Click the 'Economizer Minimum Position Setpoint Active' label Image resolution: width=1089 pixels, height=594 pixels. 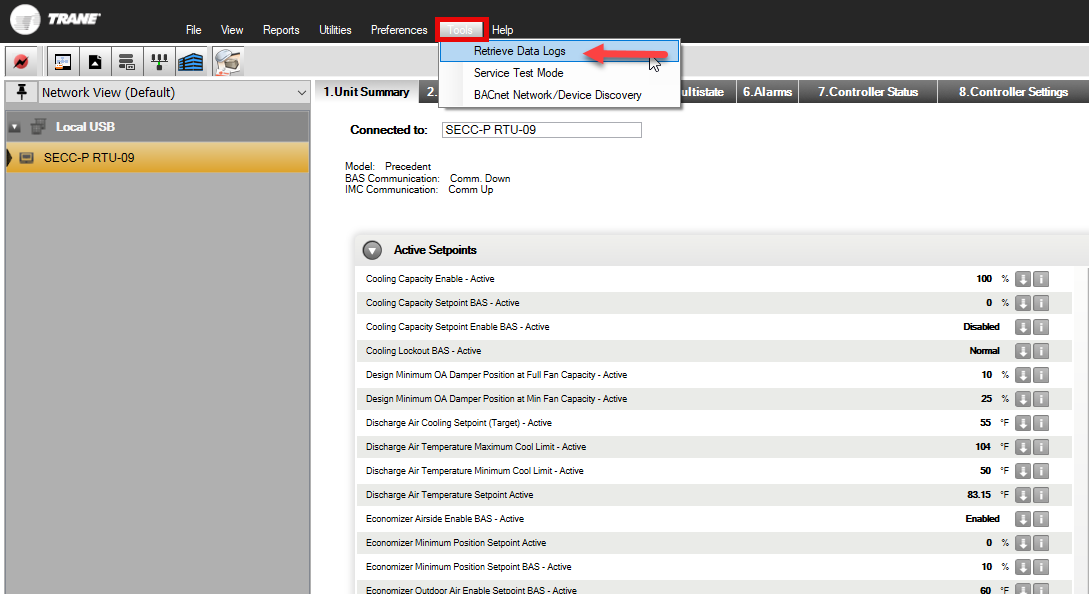click(x=456, y=543)
